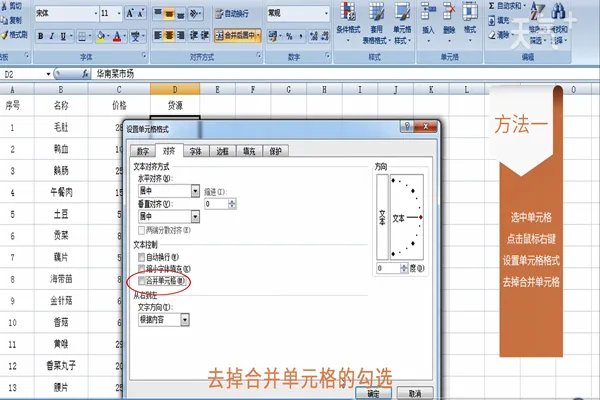Click Decrease Decimal icon
600x400 pixels.
point(324,36)
